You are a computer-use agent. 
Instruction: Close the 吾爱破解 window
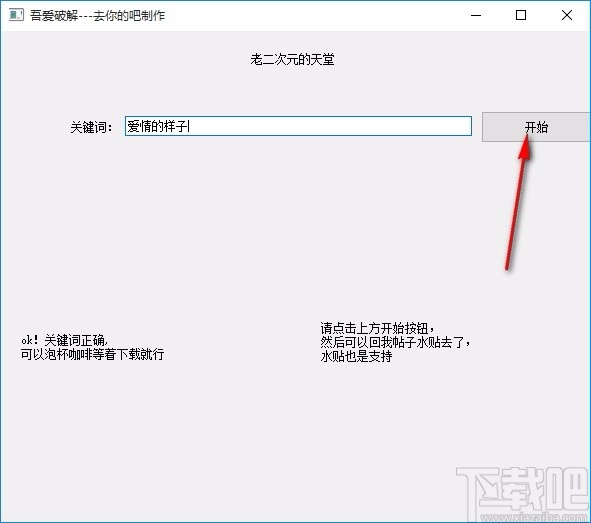click(567, 15)
